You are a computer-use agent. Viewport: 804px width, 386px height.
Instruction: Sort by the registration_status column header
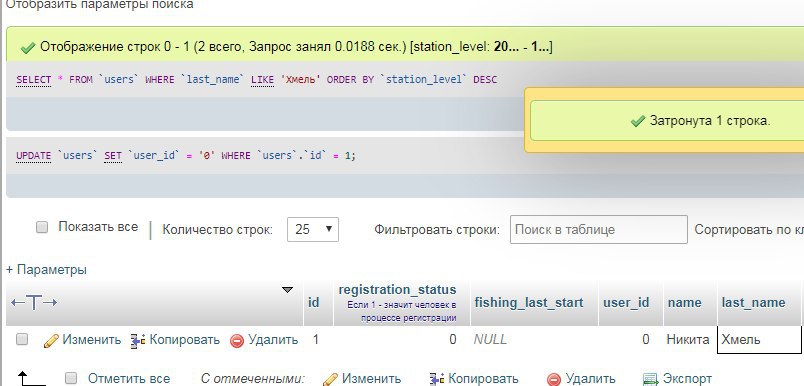coord(397,289)
